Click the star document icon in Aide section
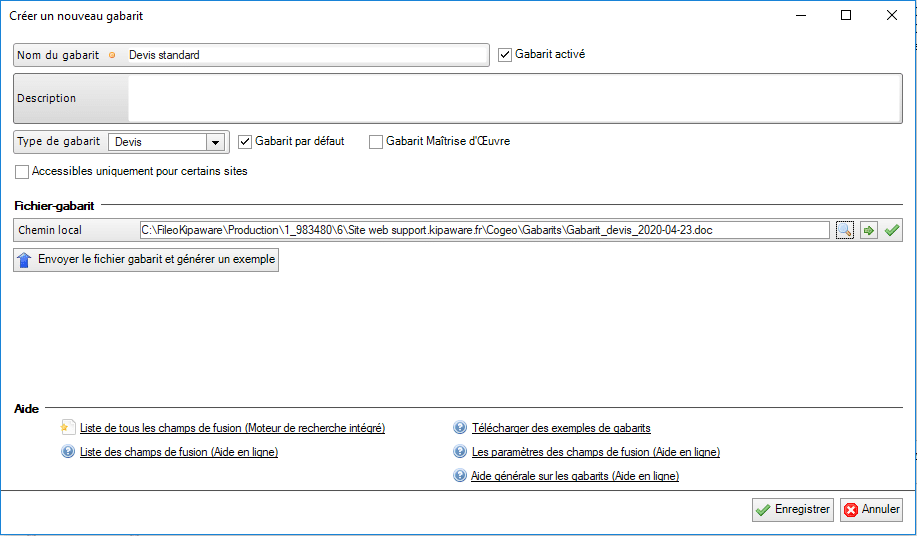Screen dimensions: 917x536 pos(68,428)
